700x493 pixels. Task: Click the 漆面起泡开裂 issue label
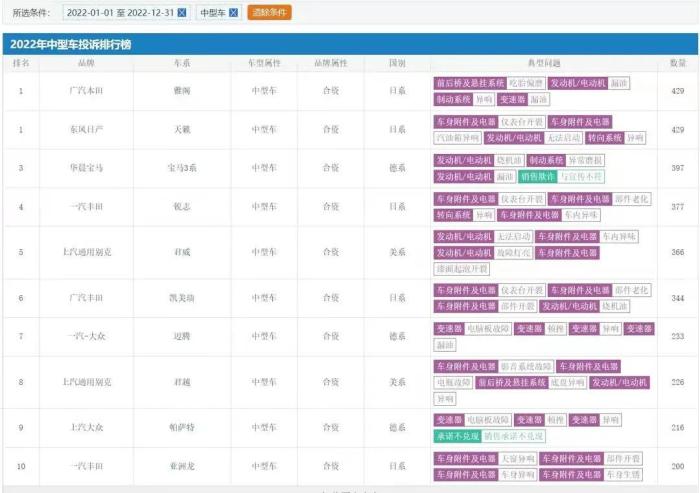tap(462, 269)
